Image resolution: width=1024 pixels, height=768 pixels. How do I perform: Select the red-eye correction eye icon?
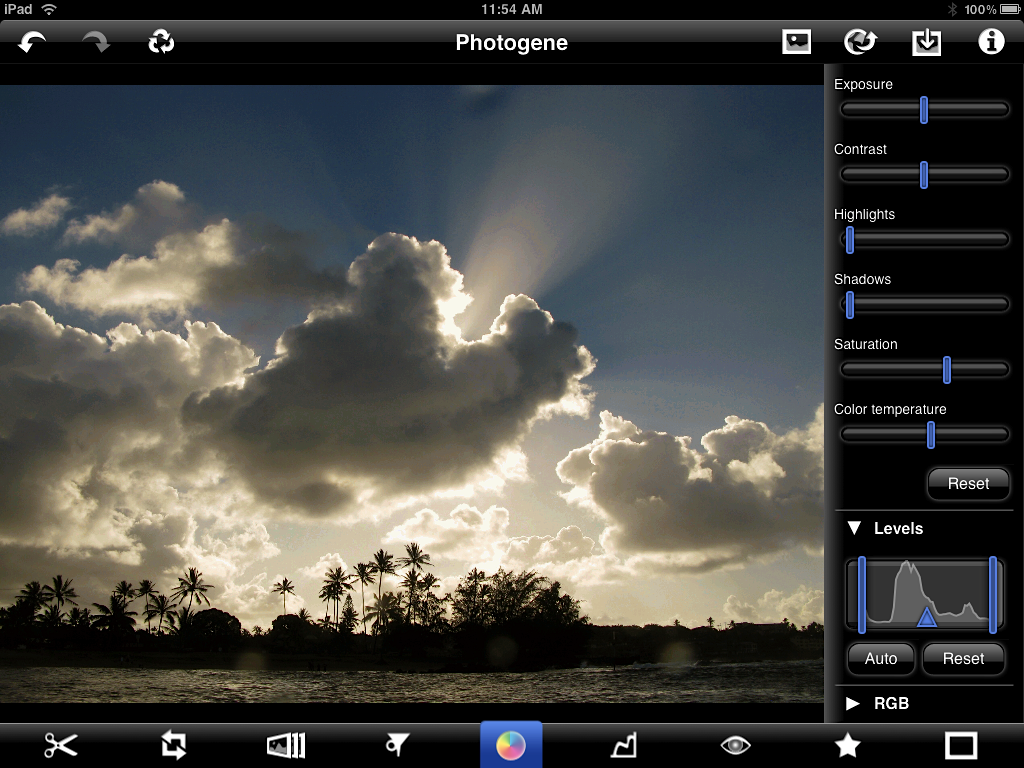tap(735, 745)
